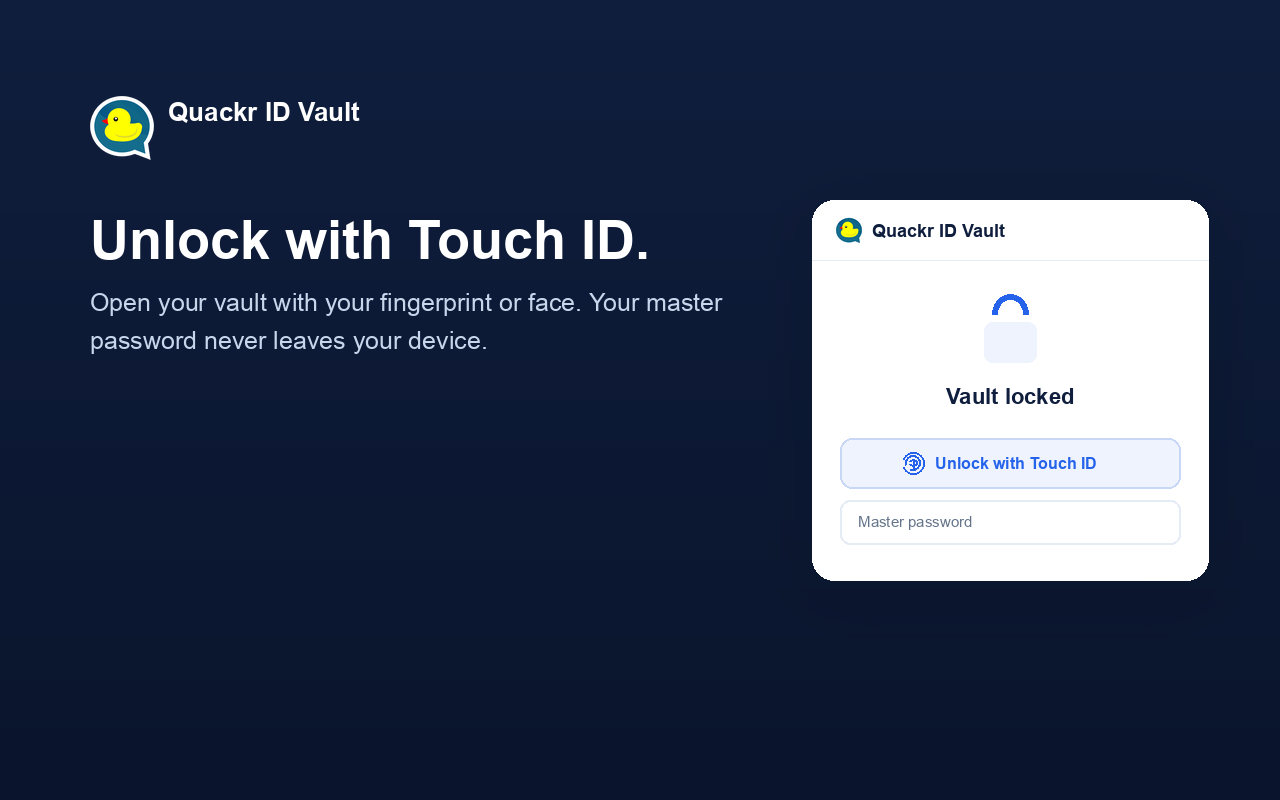
Task: Click the blue padlock icon
Action: click(1010, 329)
